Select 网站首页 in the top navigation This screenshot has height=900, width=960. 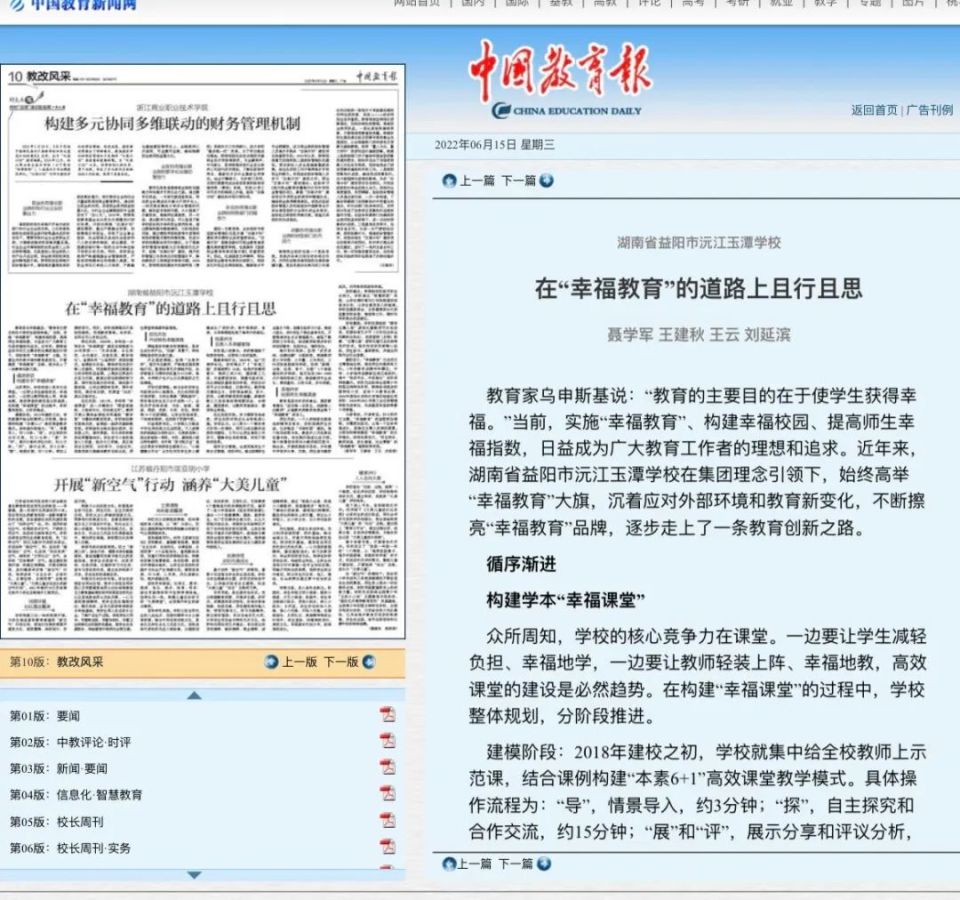coord(410,5)
